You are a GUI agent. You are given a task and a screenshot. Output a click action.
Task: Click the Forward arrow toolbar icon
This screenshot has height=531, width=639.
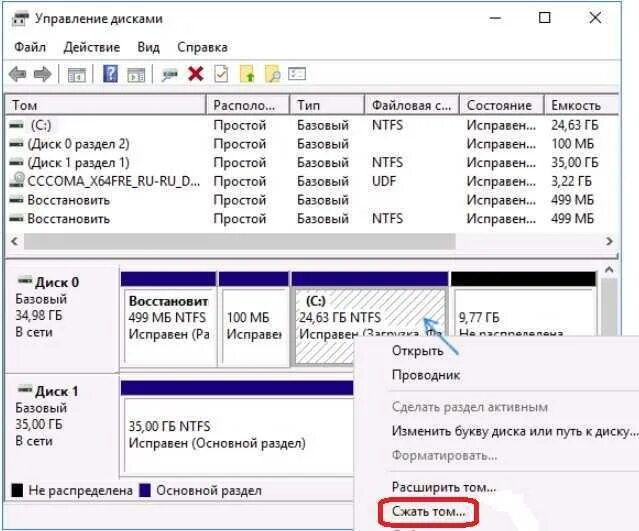(x=42, y=74)
